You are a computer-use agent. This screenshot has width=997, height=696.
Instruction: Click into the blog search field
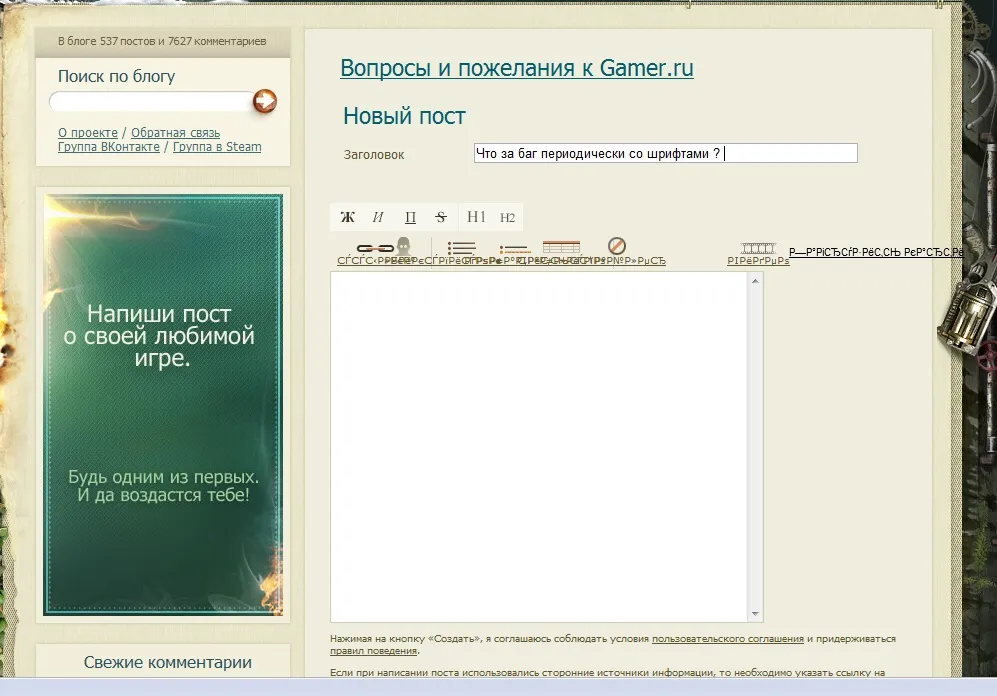tap(150, 102)
